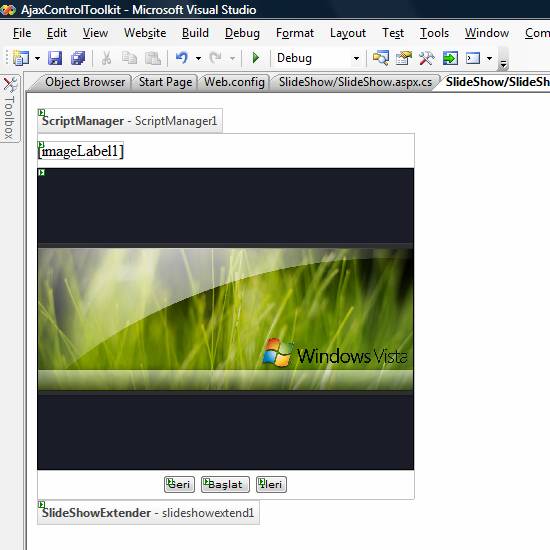Click the Save icon in toolbar
550x550 pixels.
55,58
